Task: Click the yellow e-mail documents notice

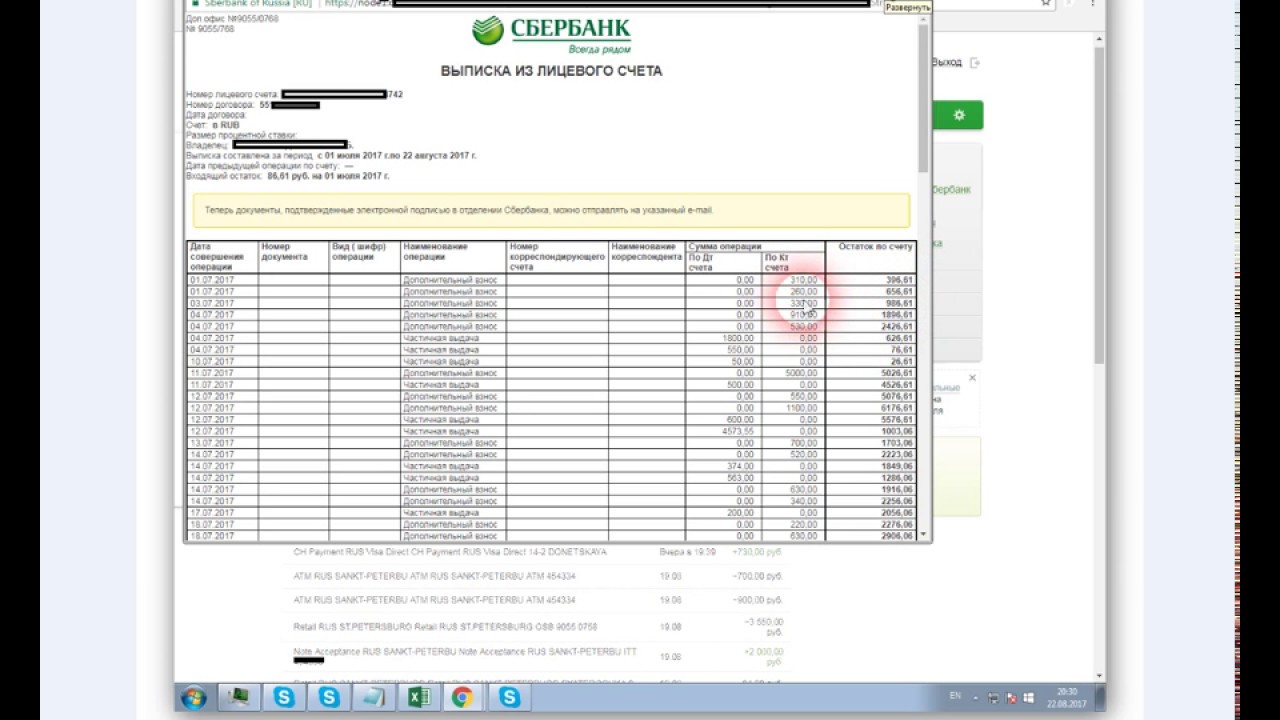Action: 551,210
